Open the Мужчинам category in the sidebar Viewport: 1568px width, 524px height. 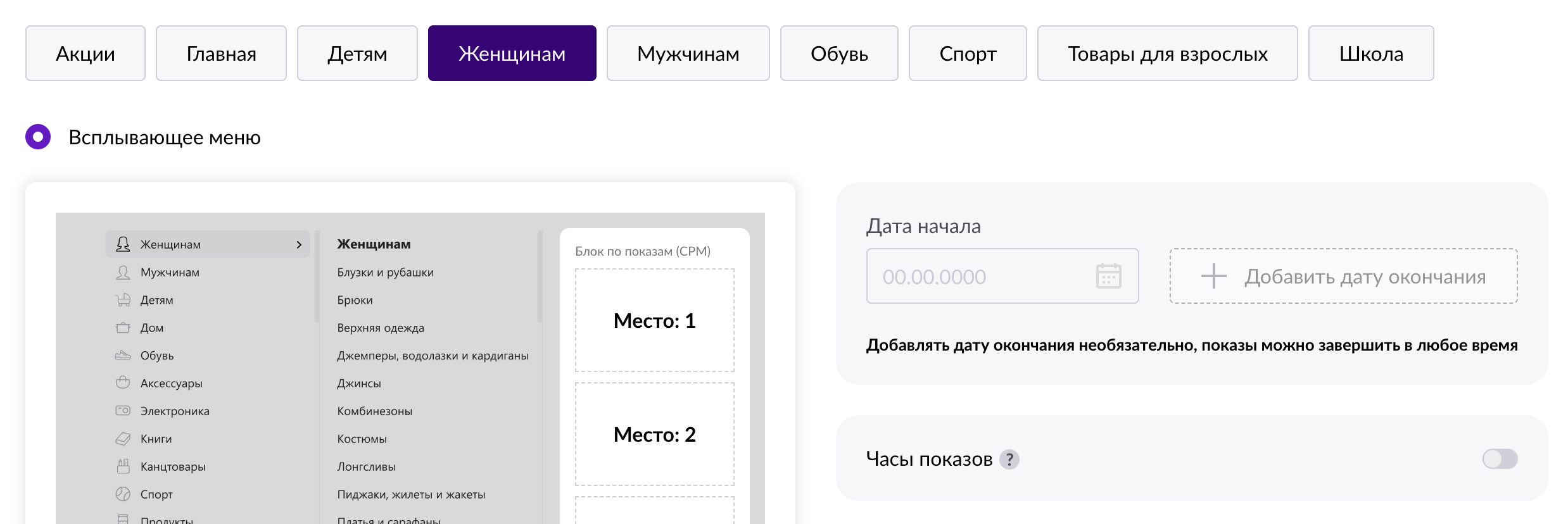click(170, 272)
